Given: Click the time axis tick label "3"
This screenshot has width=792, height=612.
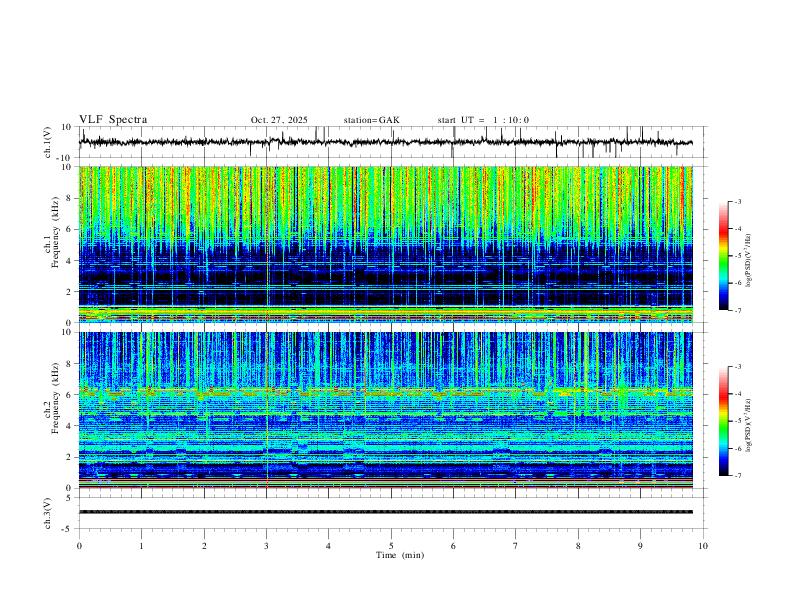Looking at the screenshot, I should [x=266, y=546].
